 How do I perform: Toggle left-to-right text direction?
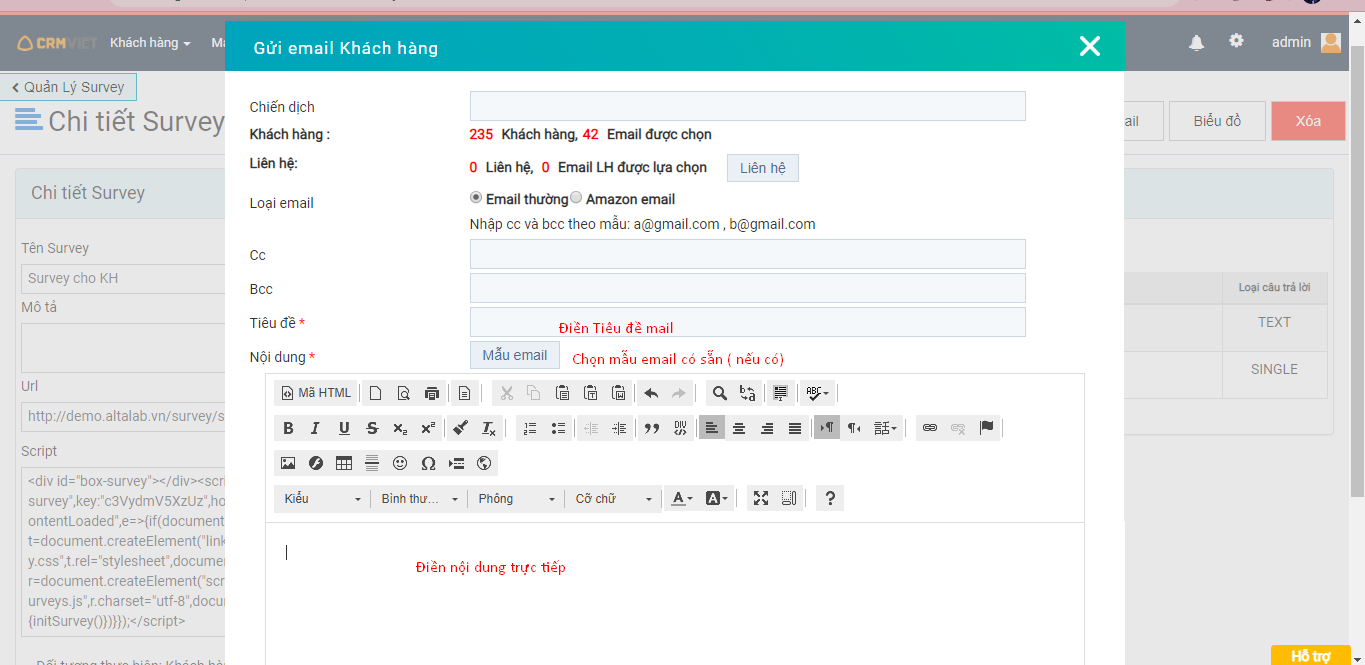827,428
